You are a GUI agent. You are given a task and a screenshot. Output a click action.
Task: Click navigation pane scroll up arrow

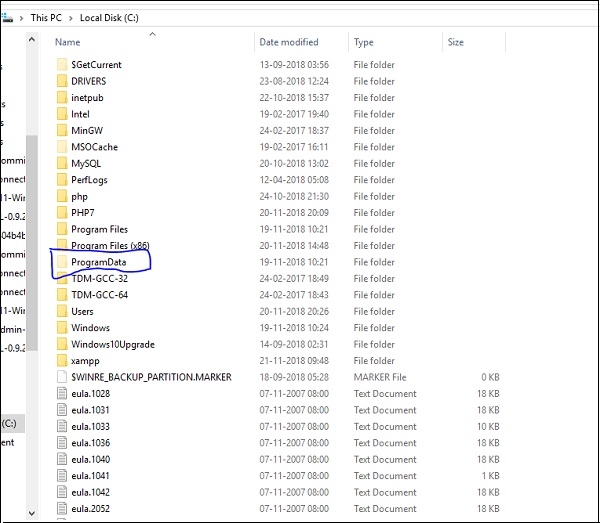[x=32, y=39]
